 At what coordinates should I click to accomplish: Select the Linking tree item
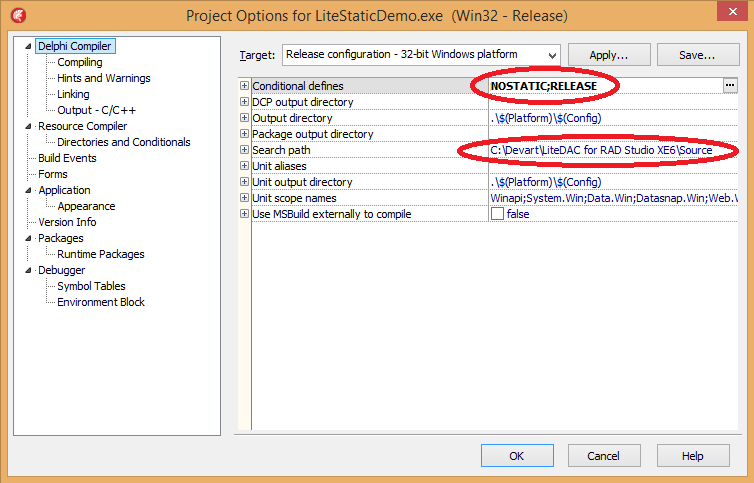click(x=73, y=94)
